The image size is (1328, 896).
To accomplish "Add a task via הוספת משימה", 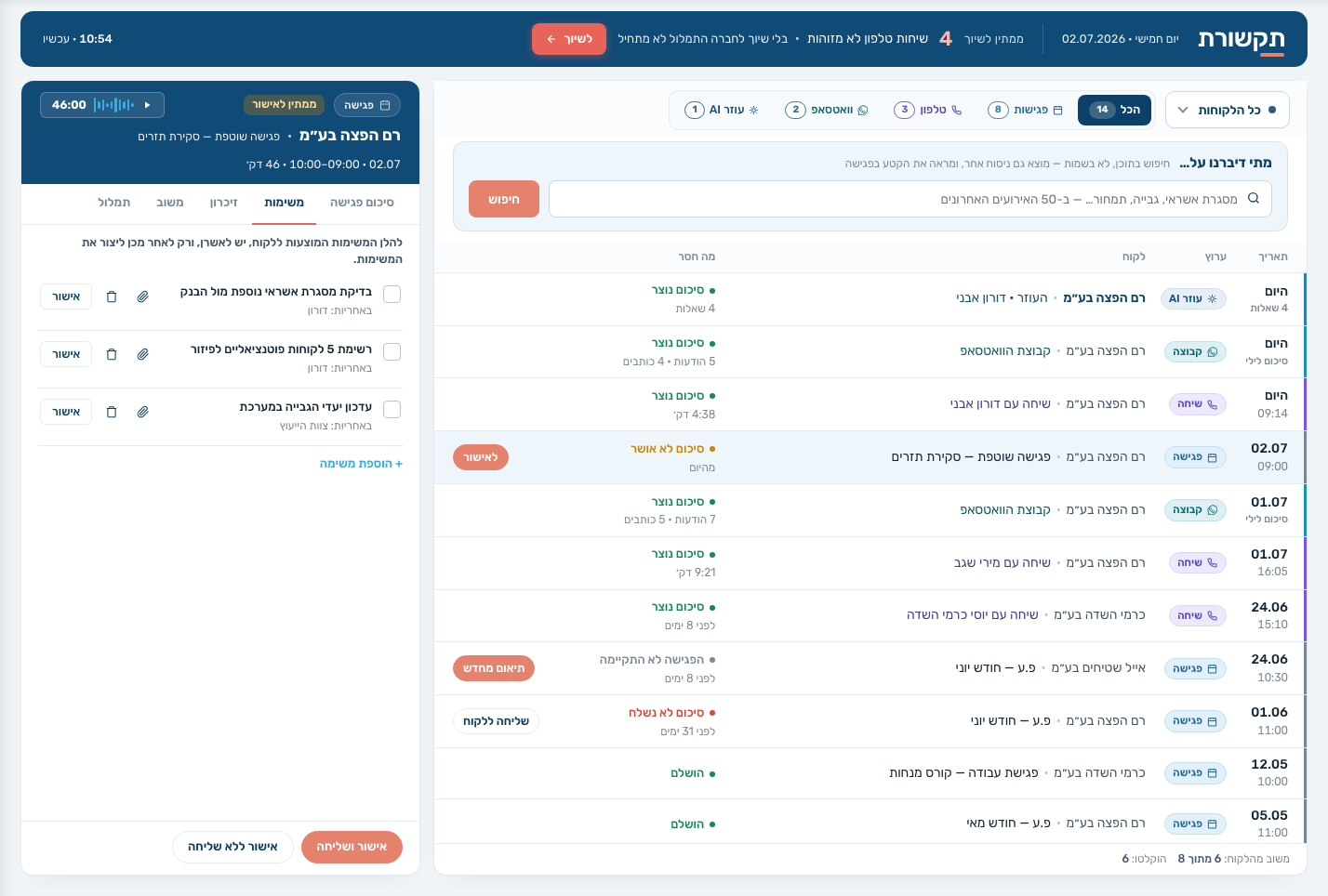I will tap(361, 464).
